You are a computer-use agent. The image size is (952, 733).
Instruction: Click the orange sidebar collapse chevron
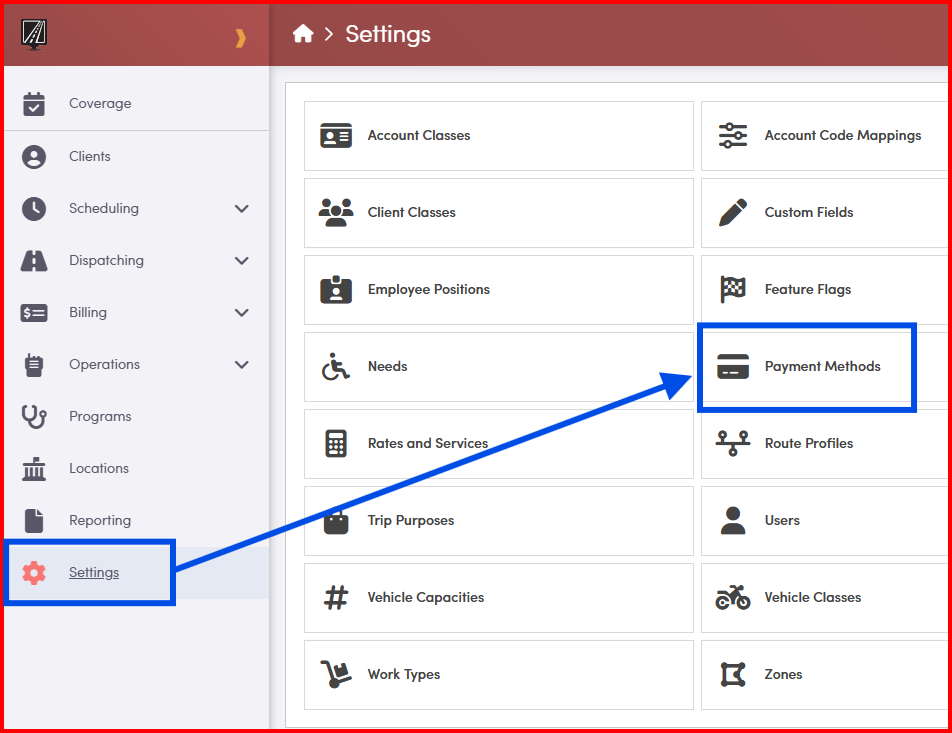tap(240, 38)
